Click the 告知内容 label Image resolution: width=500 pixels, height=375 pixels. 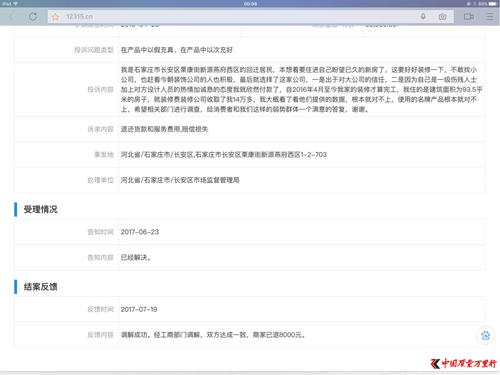click(x=100, y=257)
